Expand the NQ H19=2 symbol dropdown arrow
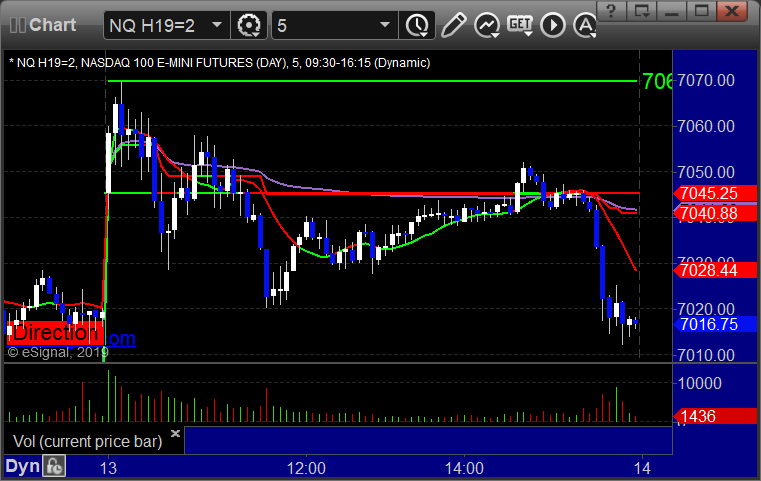Image resolution: width=761 pixels, height=481 pixels. (x=217, y=25)
